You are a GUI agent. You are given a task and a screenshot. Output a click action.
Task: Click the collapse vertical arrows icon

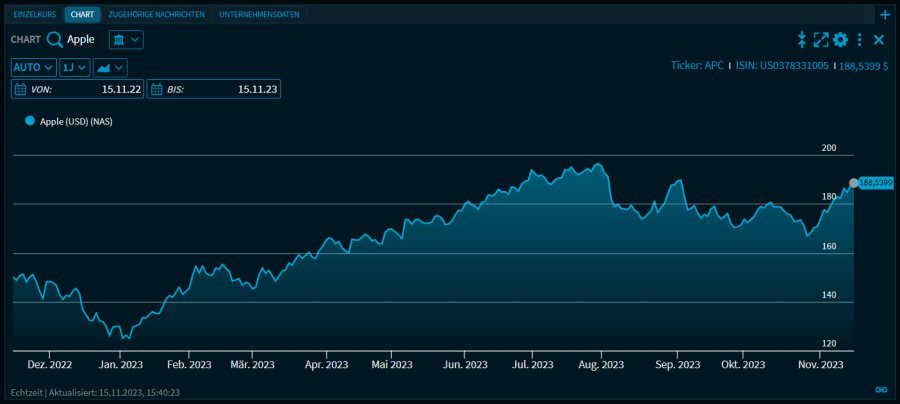tap(802, 39)
